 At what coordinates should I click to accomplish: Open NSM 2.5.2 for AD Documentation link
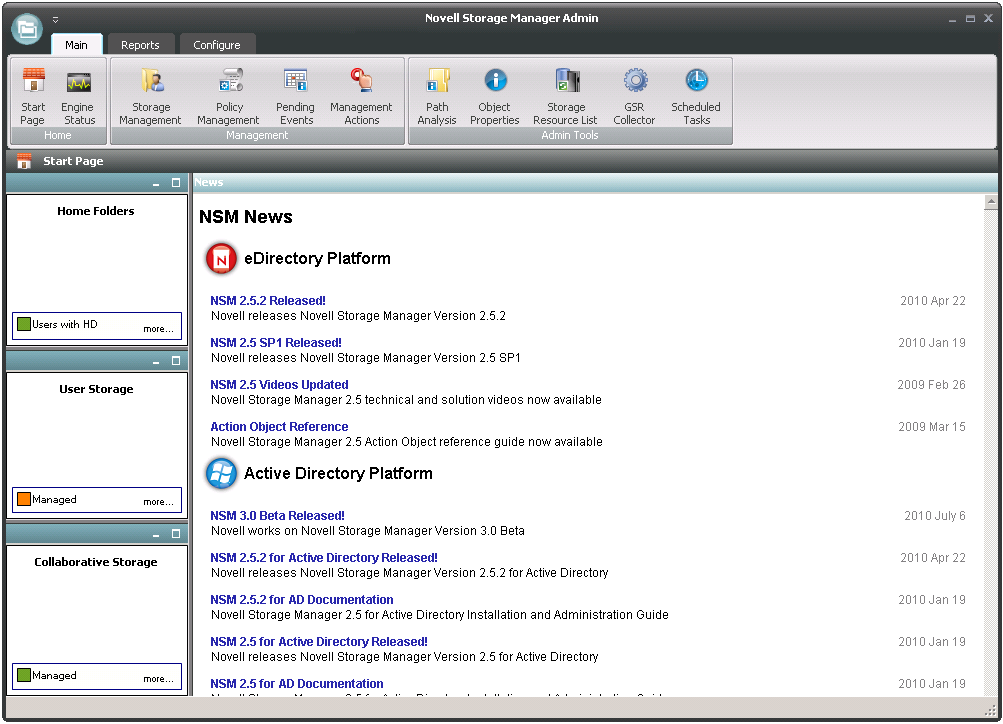(302, 600)
